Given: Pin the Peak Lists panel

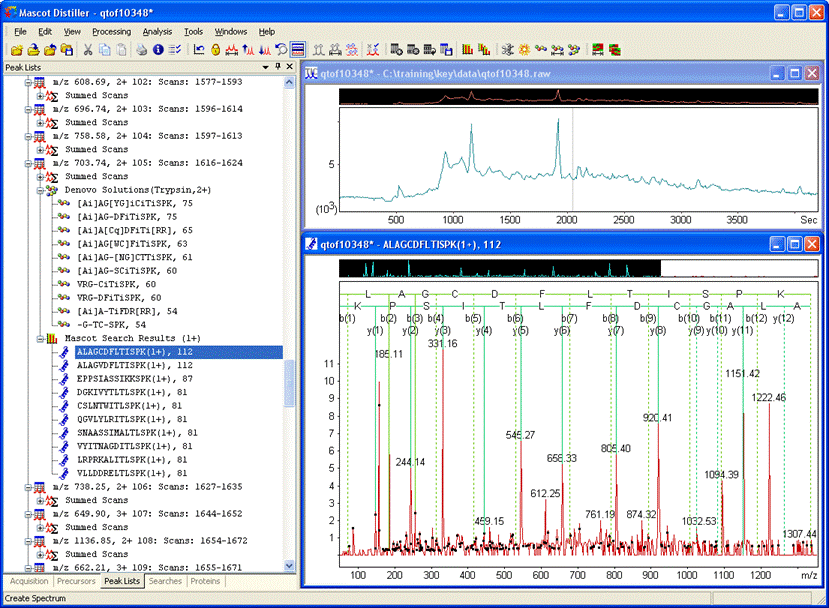Looking at the screenshot, I should click(x=278, y=67).
